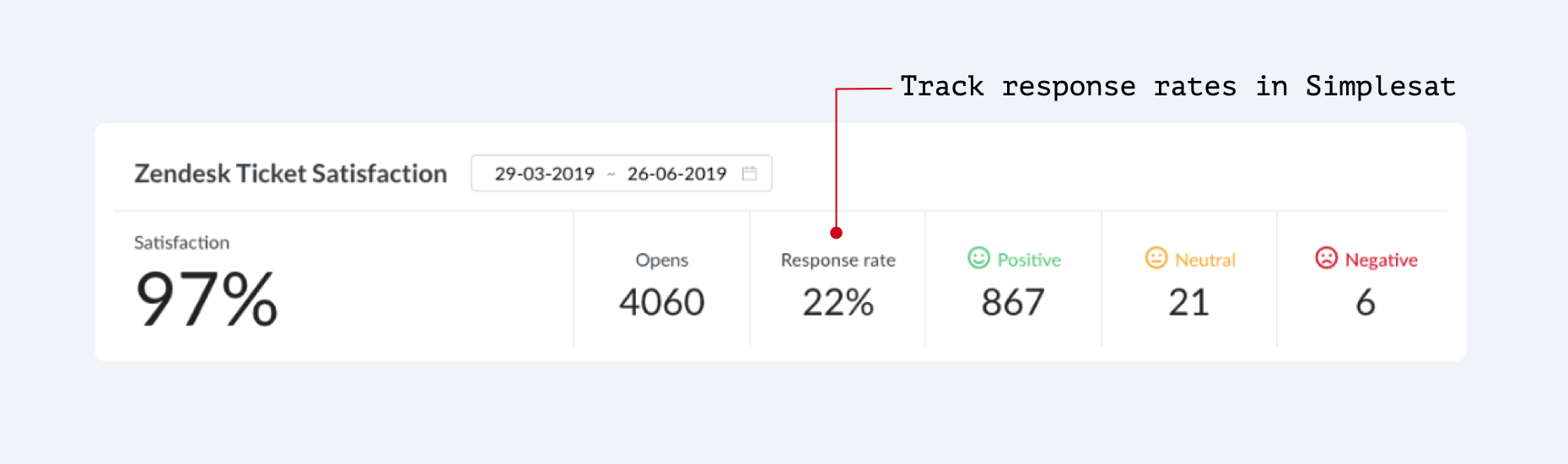This screenshot has height=464, width=1568.
Task: Click the green Positive smiley icon
Action: (x=978, y=258)
